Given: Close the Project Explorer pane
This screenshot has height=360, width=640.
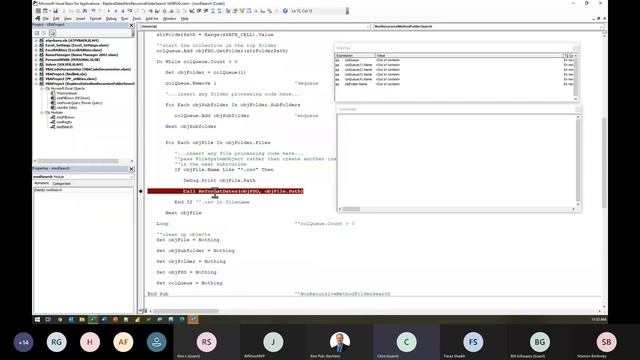Looking at the screenshot, I should [131, 25].
